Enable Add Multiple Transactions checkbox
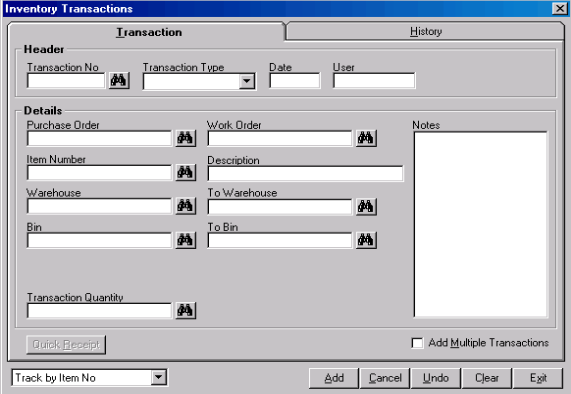 (x=417, y=343)
